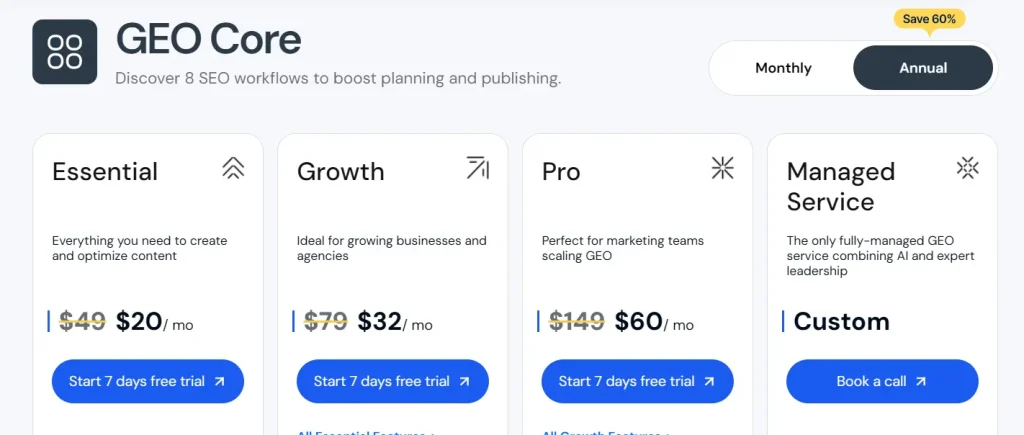This screenshot has width=1024, height=435.
Task: Click the Managed Service dotted-star icon
Action: click(967, 168)
